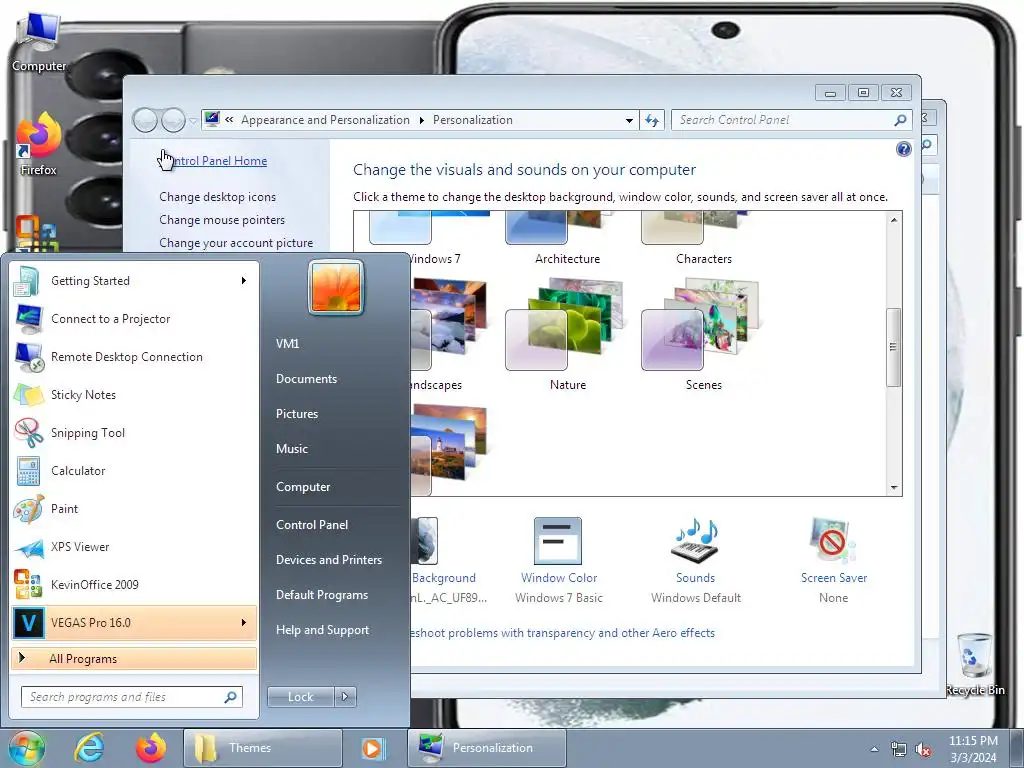Click the muted volume tray icon
The image size is (1024, 768).
click(923, 750)
